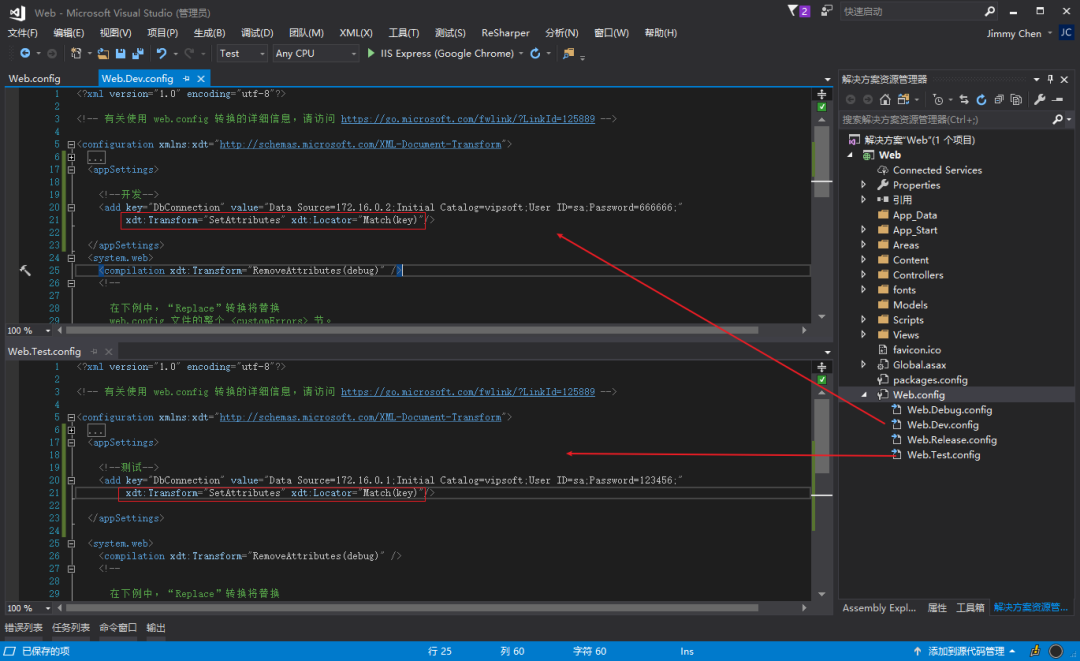Viewport: 1080px width, 661px height.
Task: Toggle Show All Files in Solution Explorer
Action: [1016, 100]
